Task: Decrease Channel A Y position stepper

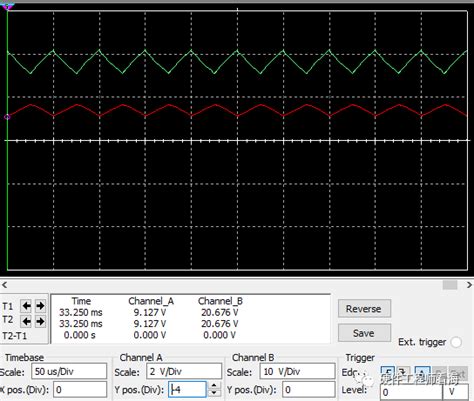Action: pyautogui.click(x=214, y=393)
